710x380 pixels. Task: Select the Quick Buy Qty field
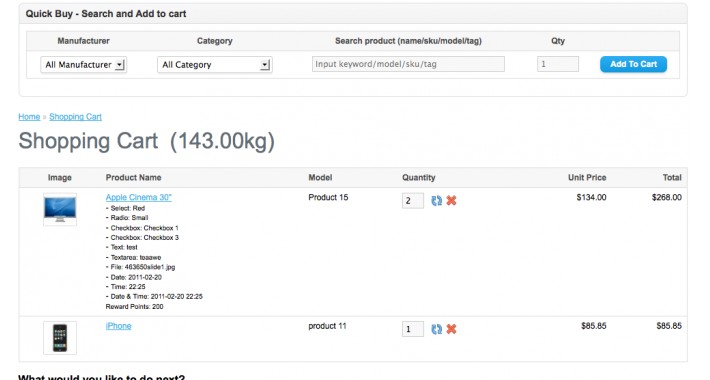558,64
